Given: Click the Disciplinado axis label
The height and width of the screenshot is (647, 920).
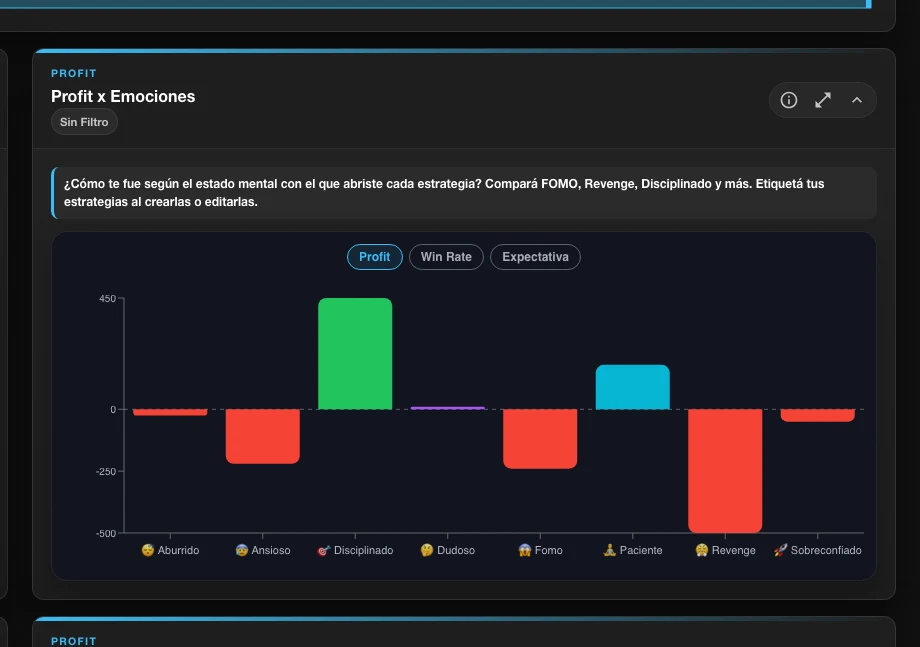Looking at the screenshot, I should [x=355, y=550].
